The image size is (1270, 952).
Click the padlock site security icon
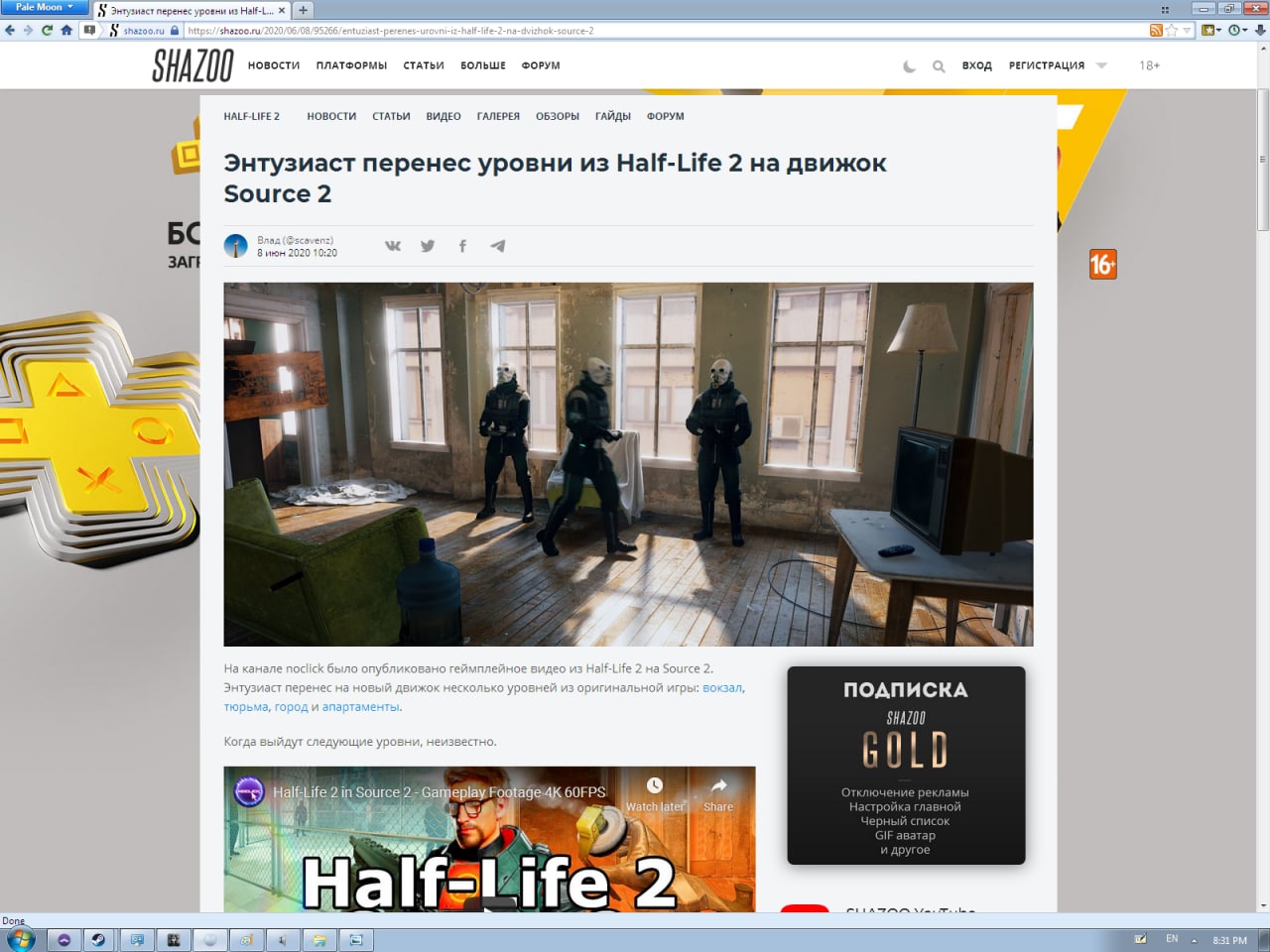coord(174,31)
